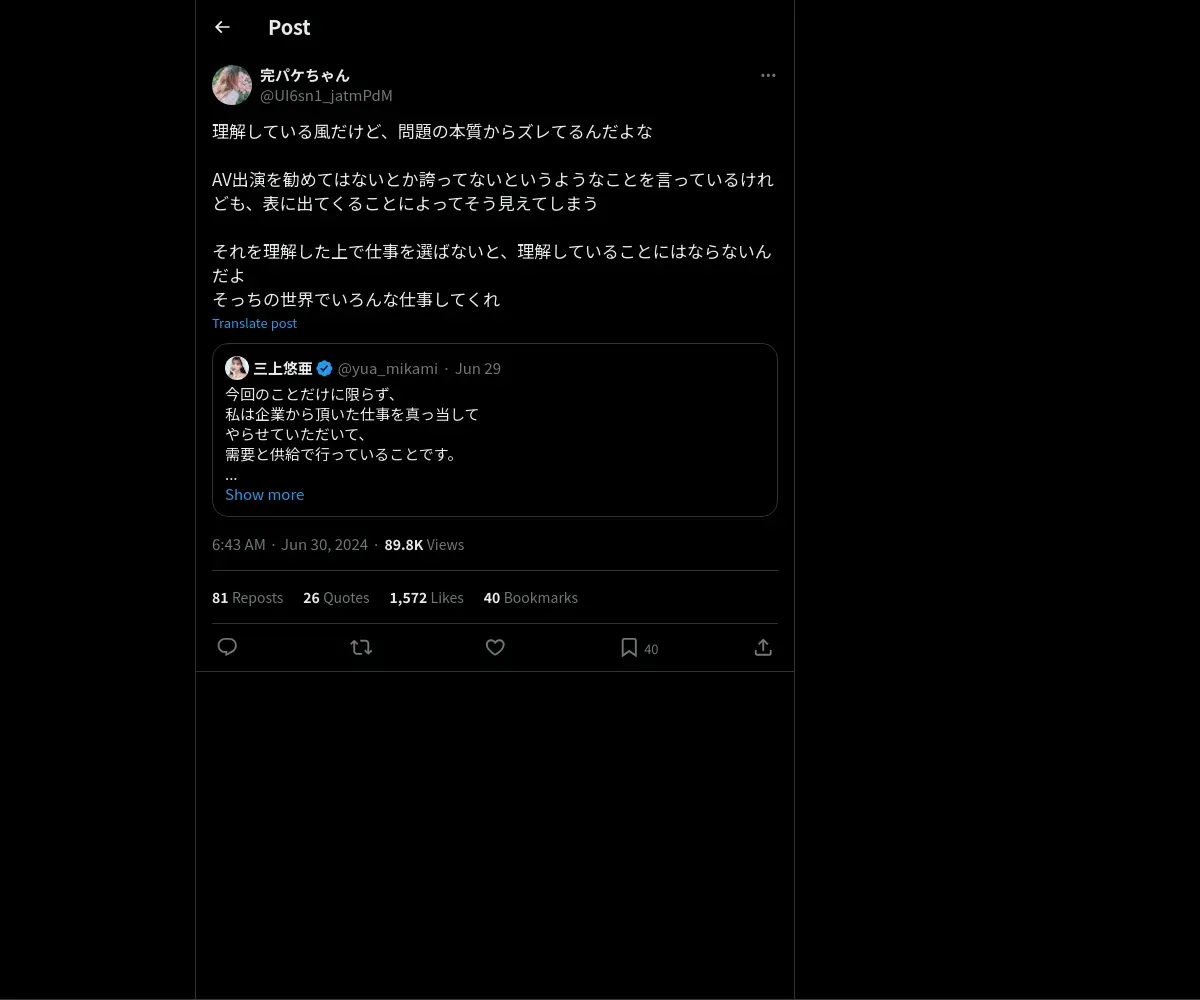This screenshot has width=1200, height=1000.
Task: Expand quoted post with Show more
Action: click(264, 494)
